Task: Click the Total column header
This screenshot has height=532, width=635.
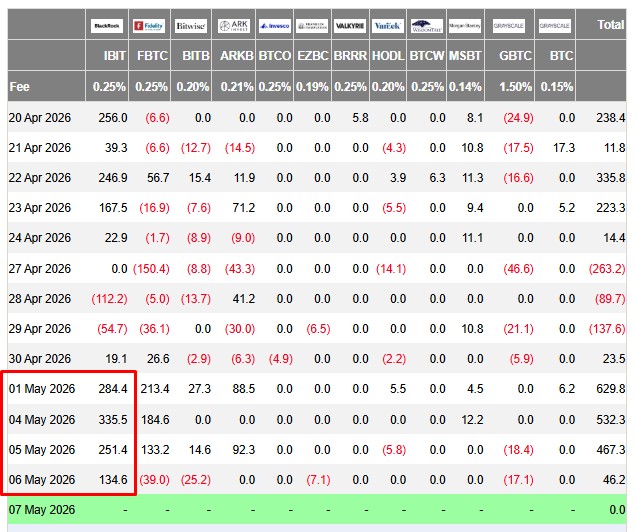Action: (611, 25)
